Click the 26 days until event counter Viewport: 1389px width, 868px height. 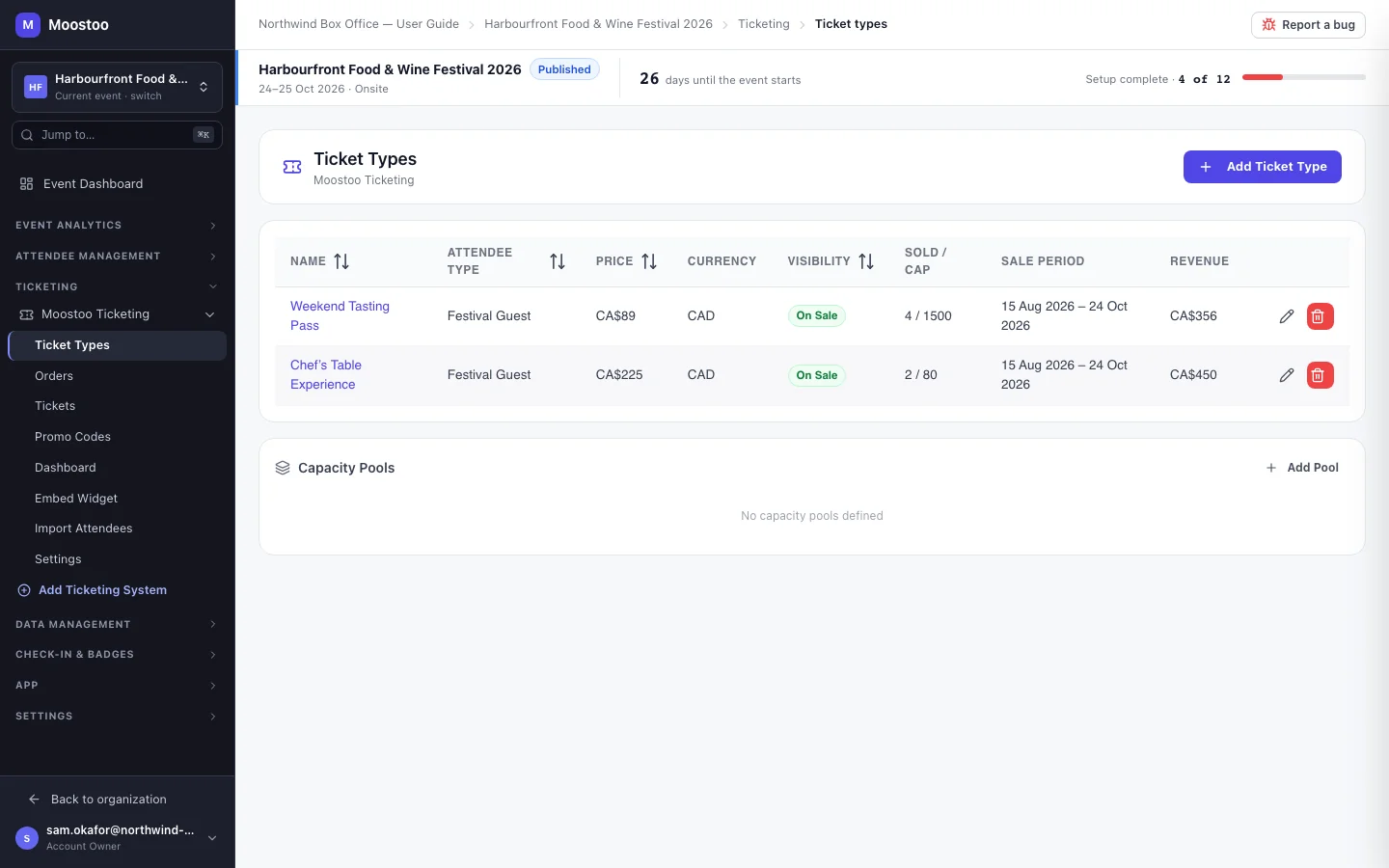720,79
